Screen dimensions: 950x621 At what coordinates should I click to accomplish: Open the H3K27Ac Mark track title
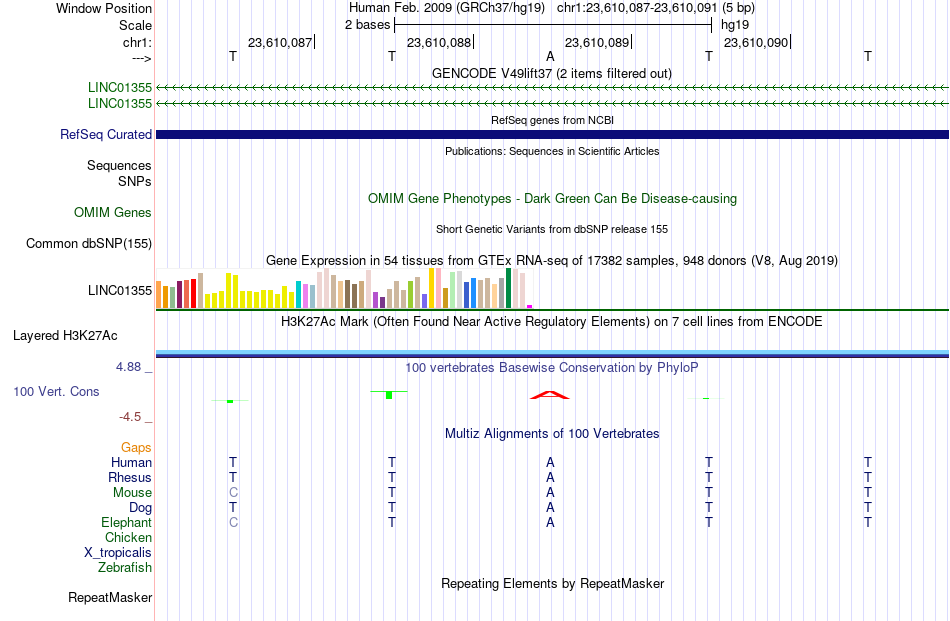551,321
